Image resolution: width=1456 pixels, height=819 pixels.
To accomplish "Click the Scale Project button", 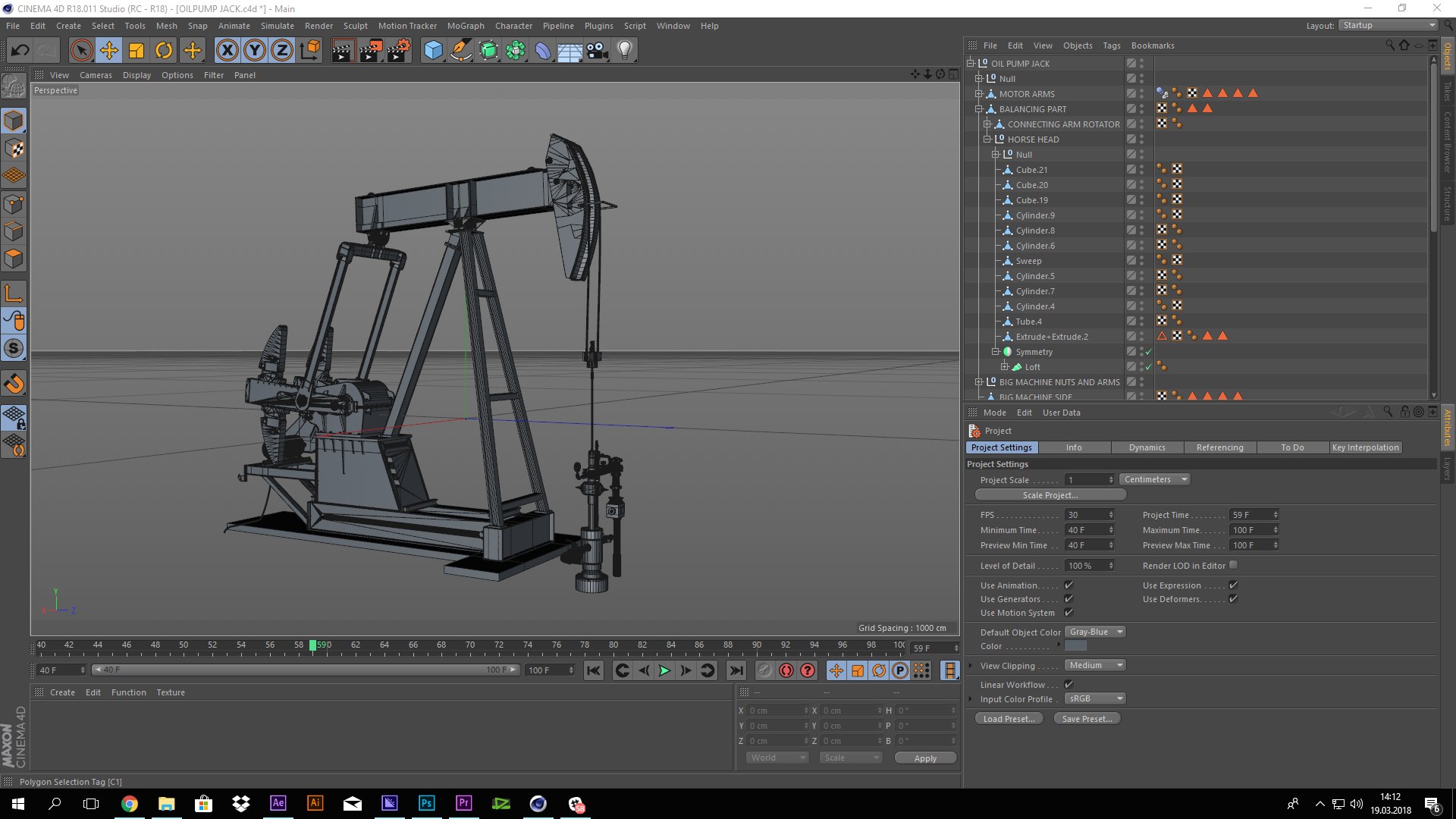I will pyautogui.click(x=1050, y=495).
